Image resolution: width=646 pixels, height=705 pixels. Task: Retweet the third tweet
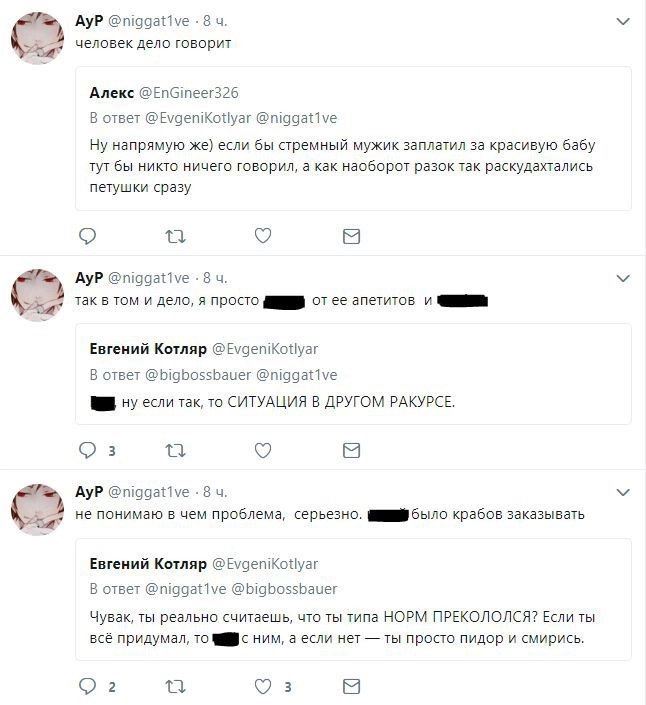click(175, 686)
